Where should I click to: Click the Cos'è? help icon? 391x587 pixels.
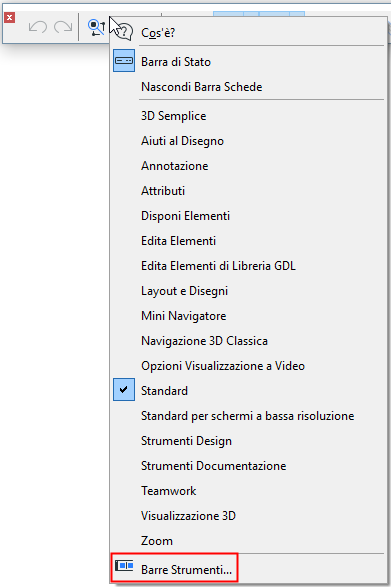pyautogui.click(x=124, y=31)
